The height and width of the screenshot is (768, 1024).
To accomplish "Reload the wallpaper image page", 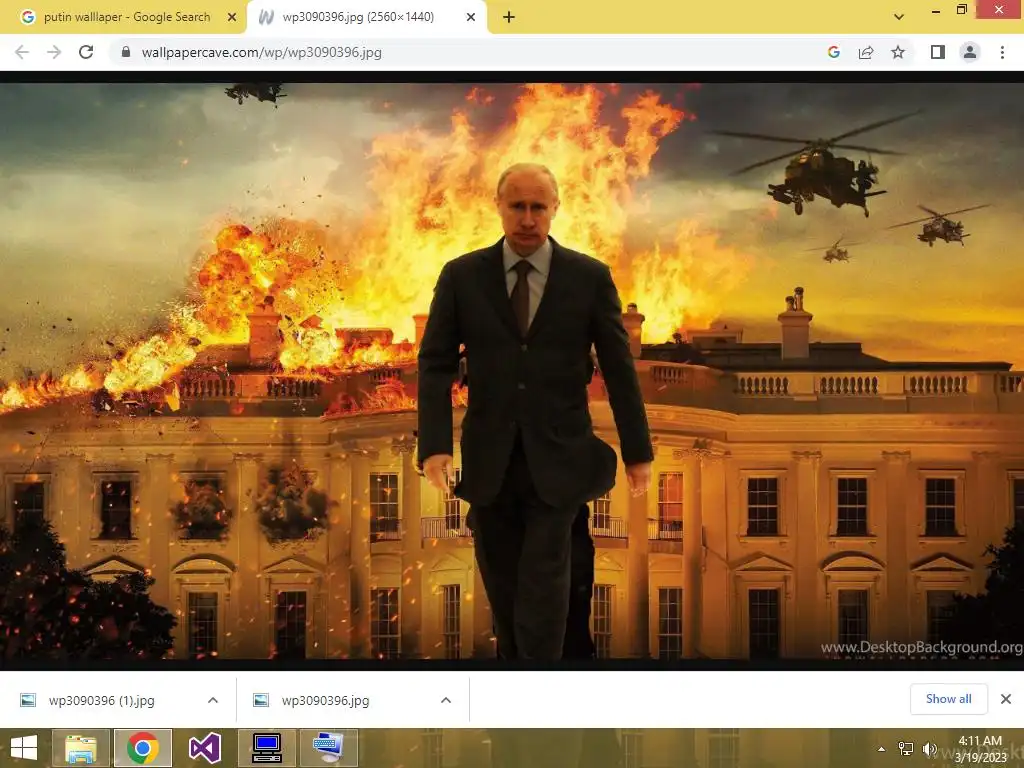I will [86, 52].
